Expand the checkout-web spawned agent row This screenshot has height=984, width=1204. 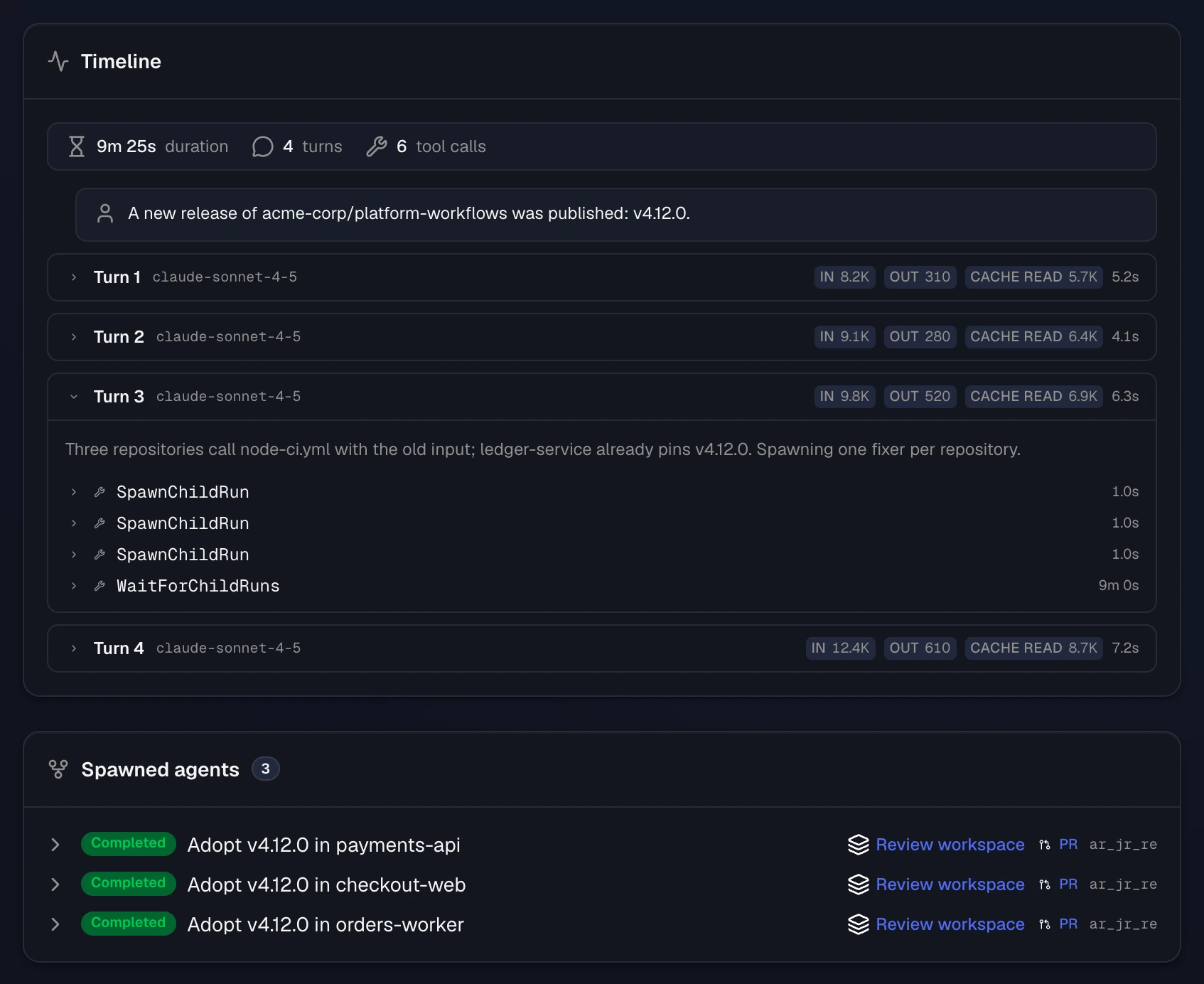click(55, 884)
